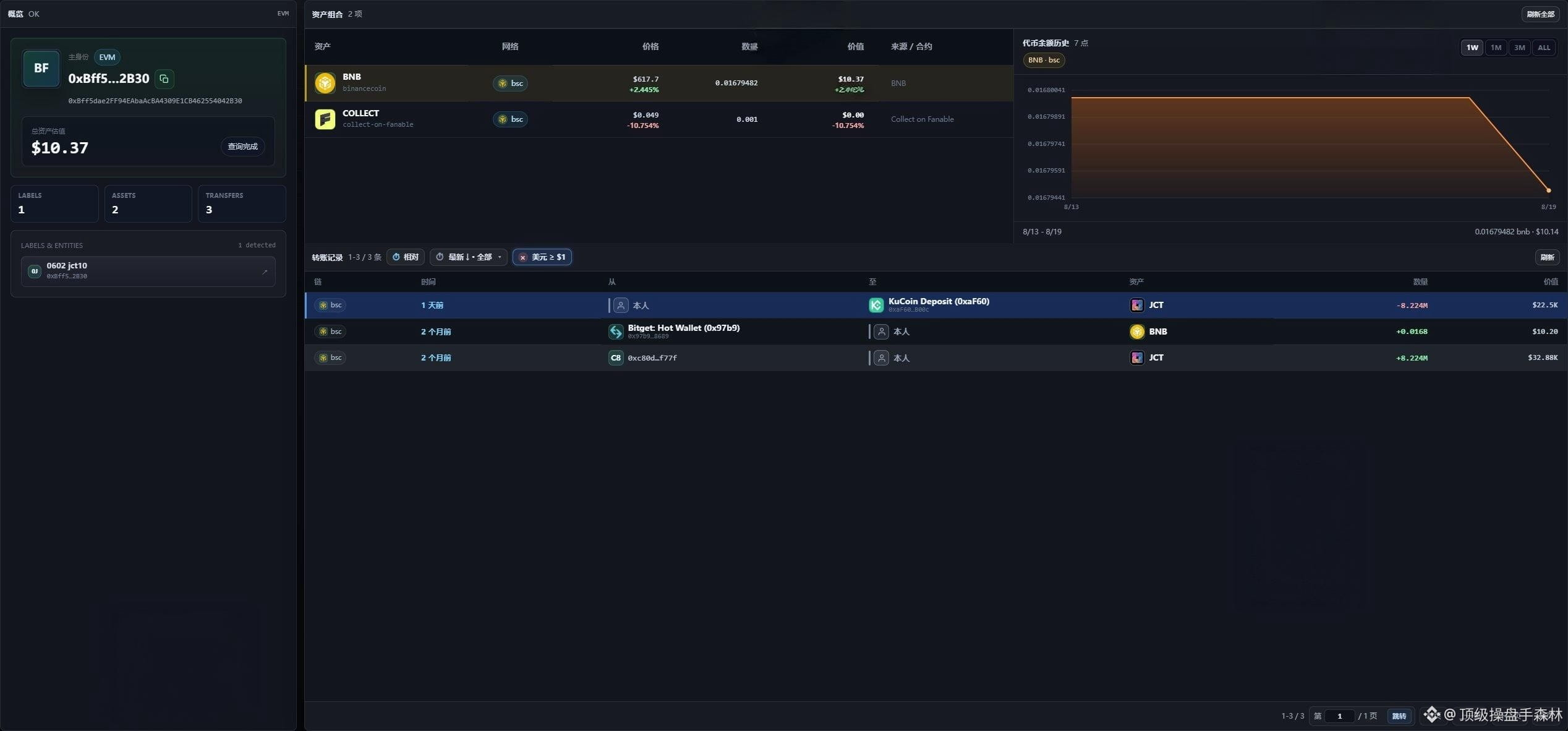Viewport: 1568px width, 731px height.
Task: Click the KuCoin Deposit logo icon
Action: tap(876, 305)
